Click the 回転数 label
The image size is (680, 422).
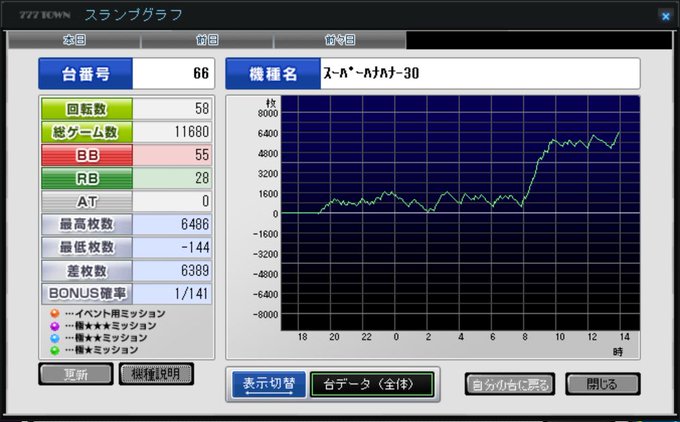[87, 109]
